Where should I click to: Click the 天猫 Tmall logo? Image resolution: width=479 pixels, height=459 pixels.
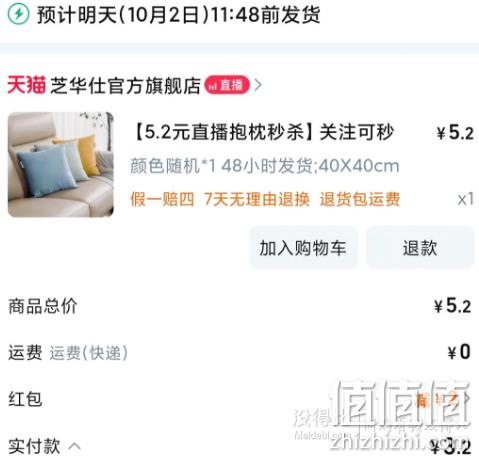coord(27,85)
